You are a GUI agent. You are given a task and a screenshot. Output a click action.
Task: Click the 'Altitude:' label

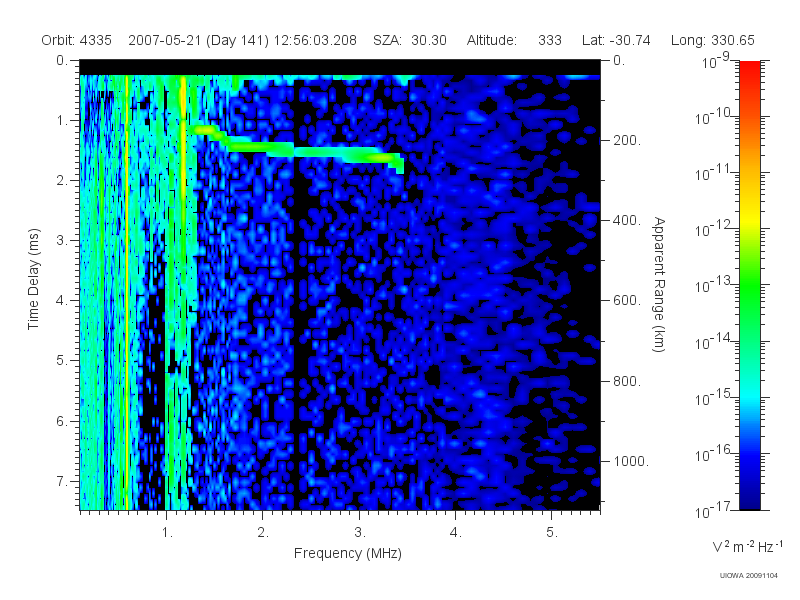pos(492,40)
